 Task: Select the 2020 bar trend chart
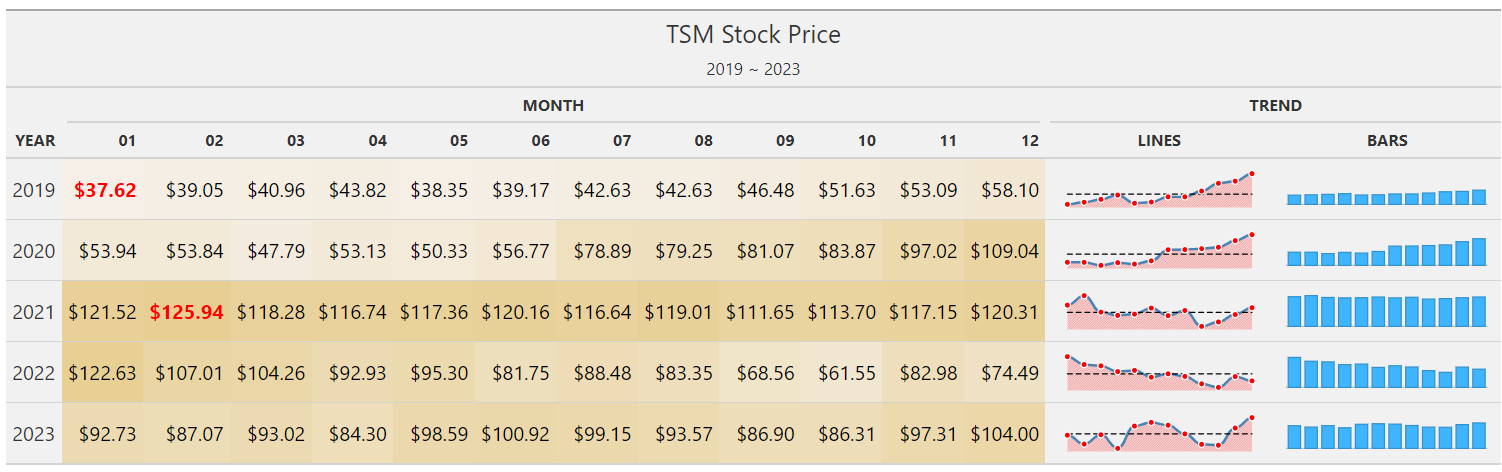point(1386,252)
